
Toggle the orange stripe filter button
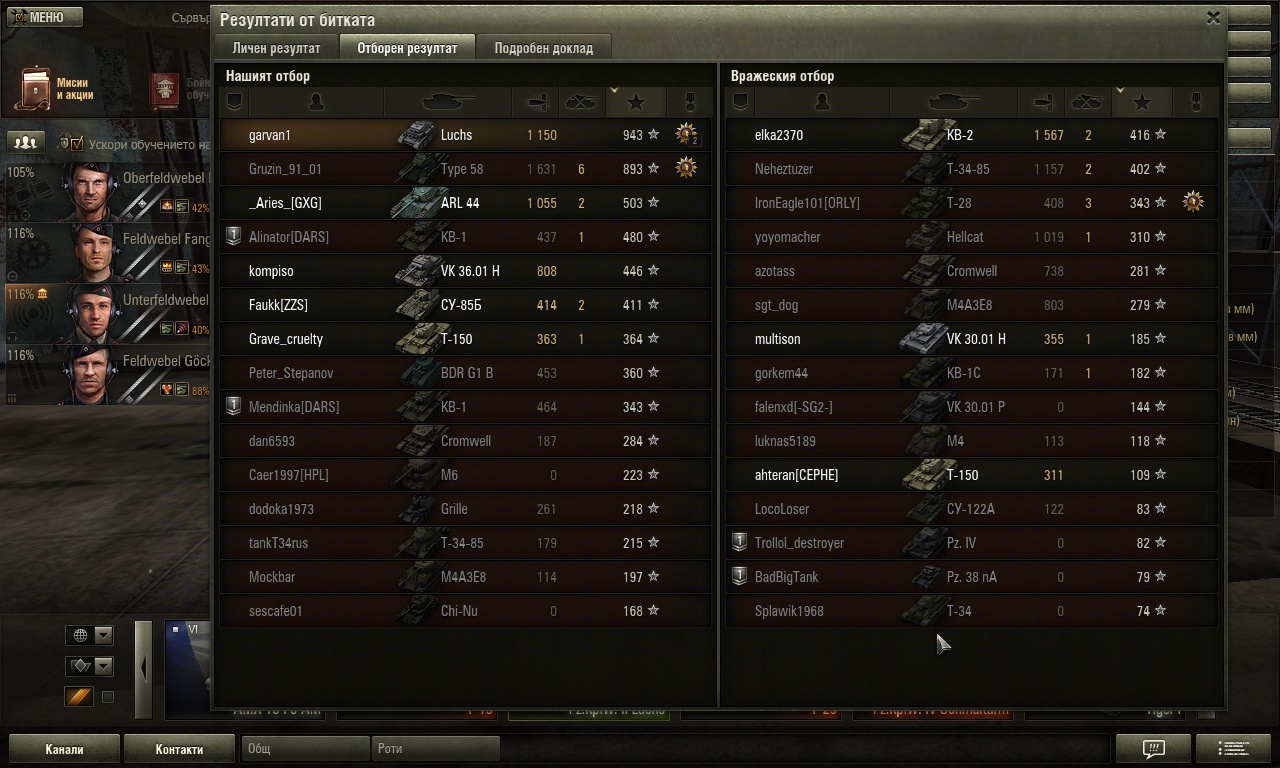(79, 697)
